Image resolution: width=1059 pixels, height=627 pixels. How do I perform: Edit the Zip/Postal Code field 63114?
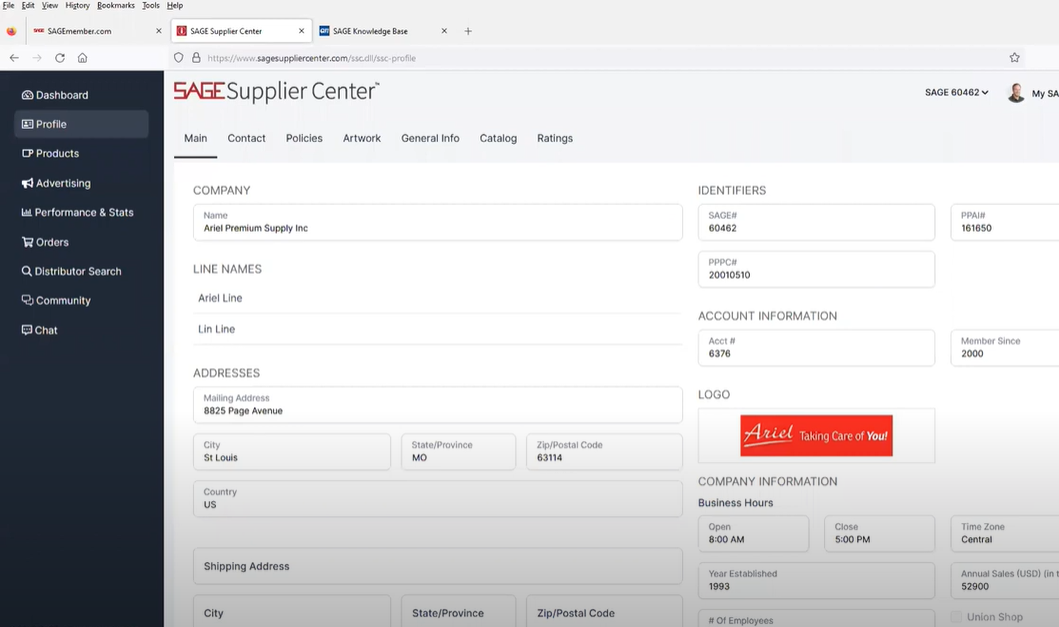(x=604, y=452)
